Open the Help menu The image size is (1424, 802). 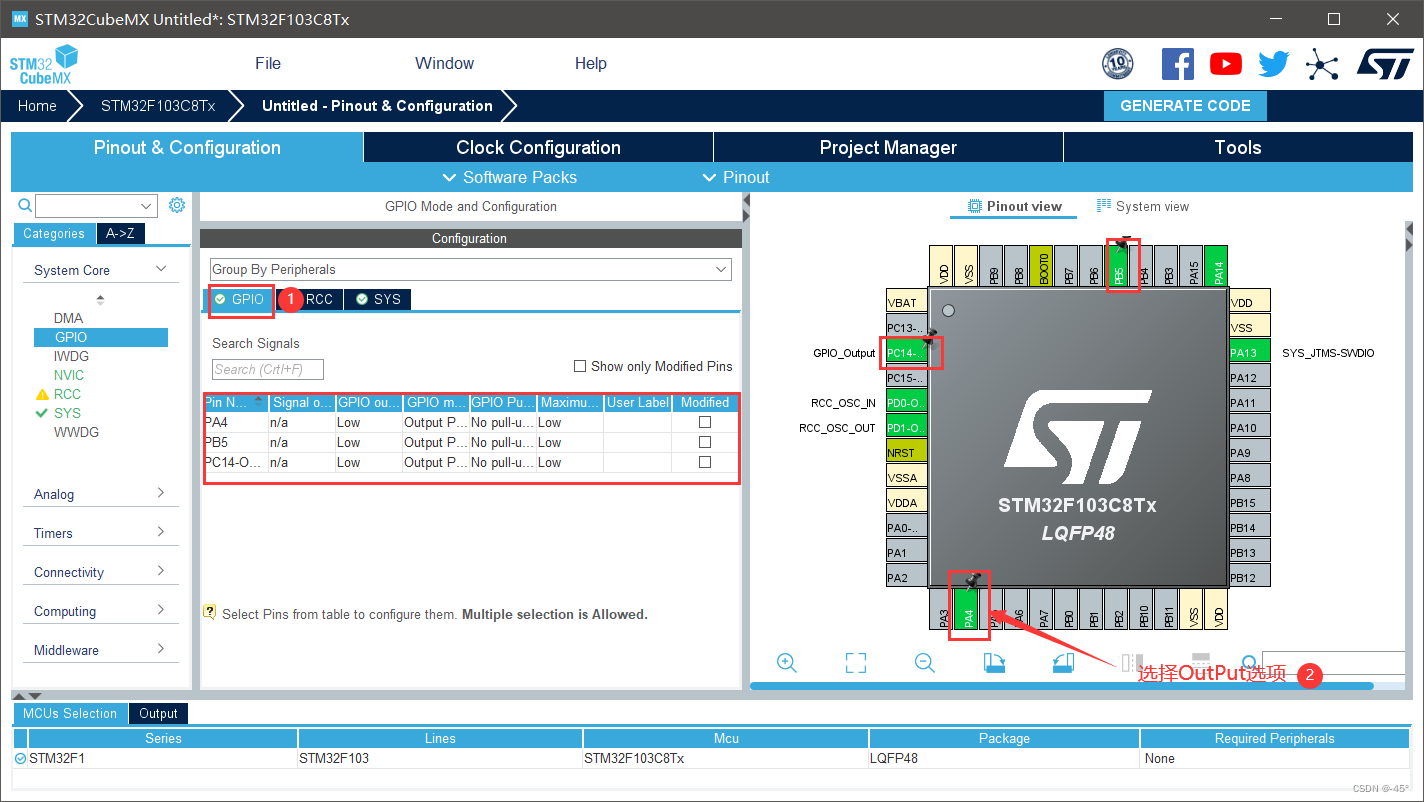point(591,63)
